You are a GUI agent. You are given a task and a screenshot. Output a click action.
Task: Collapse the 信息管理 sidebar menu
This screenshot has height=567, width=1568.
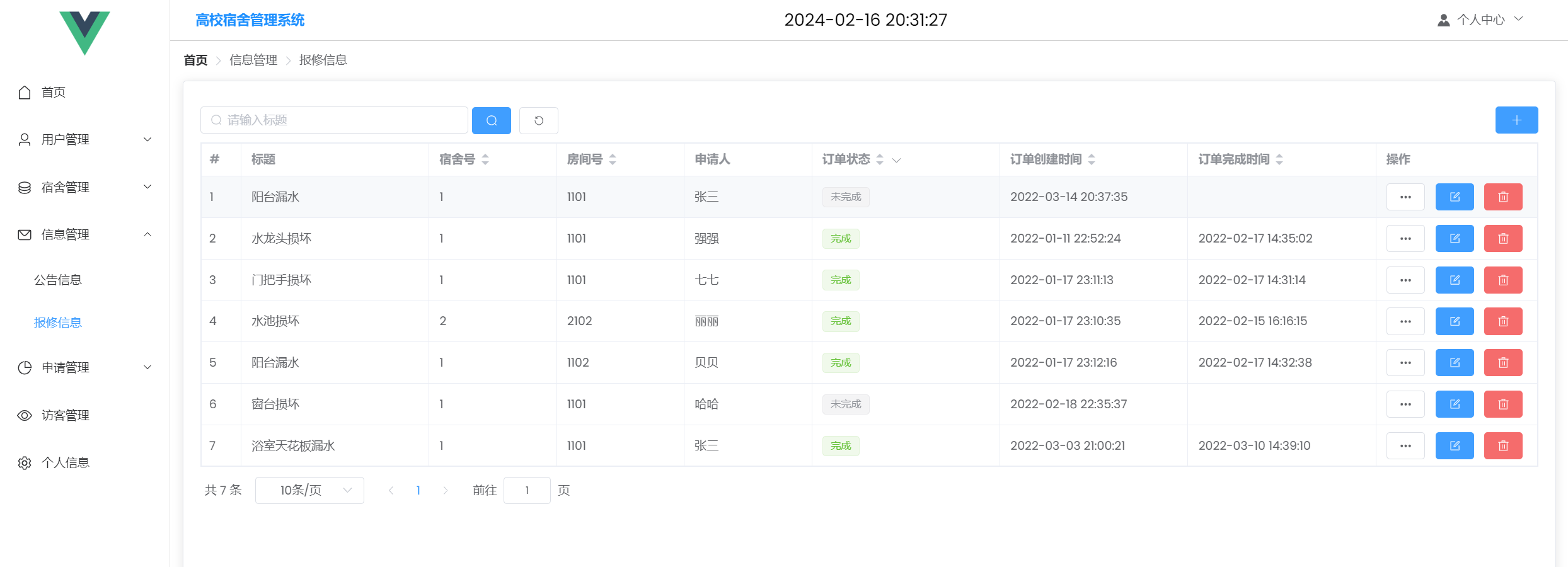pyautogui.click(x=84, y=234)
